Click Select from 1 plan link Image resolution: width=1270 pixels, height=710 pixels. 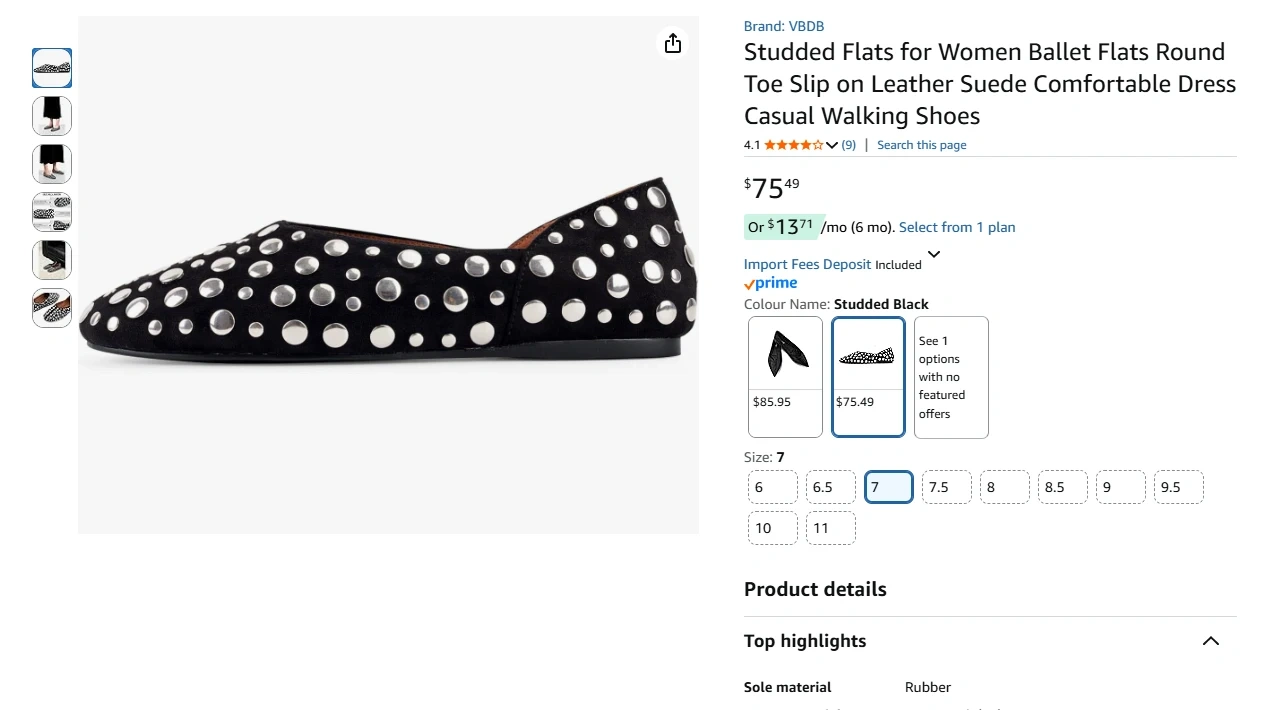tap(956, 227)
